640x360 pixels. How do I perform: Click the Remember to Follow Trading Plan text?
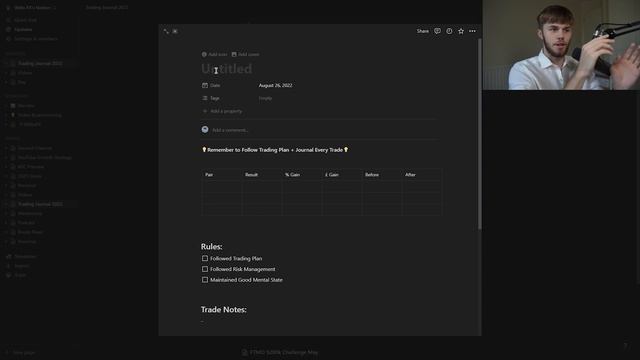[x=275, y=150]
